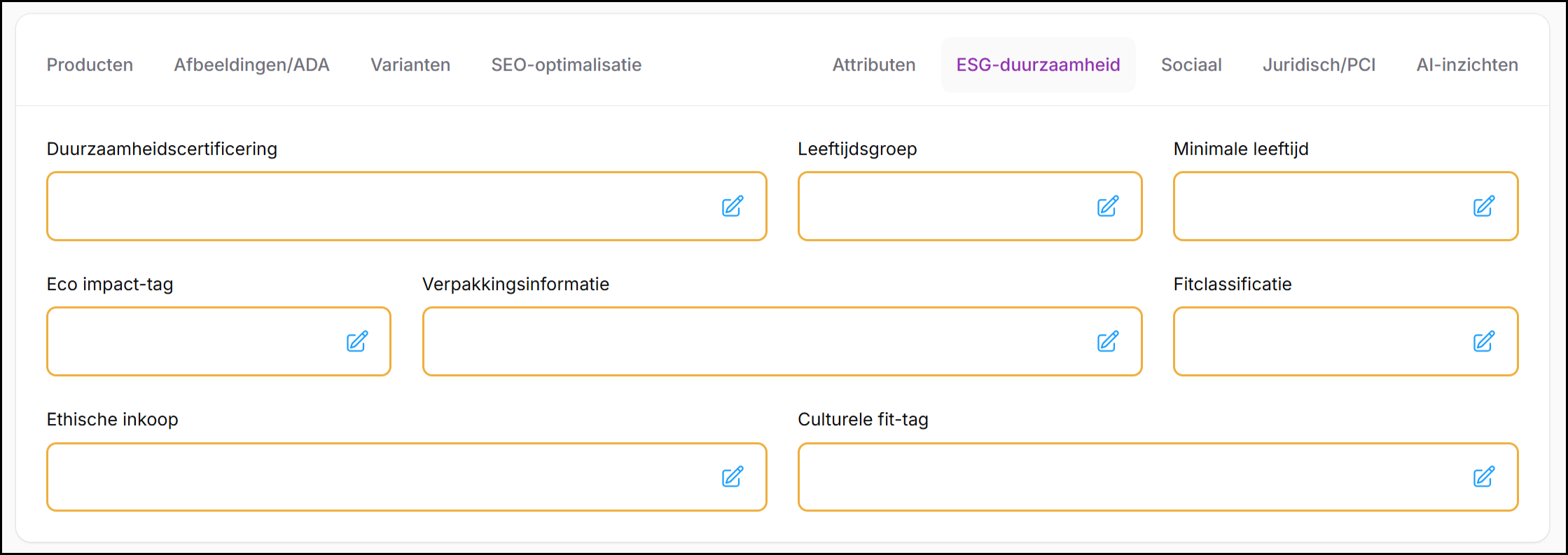1568x555 pixels.
Task: View the AI-inzichten tab
Action: tap(1467, 65)
